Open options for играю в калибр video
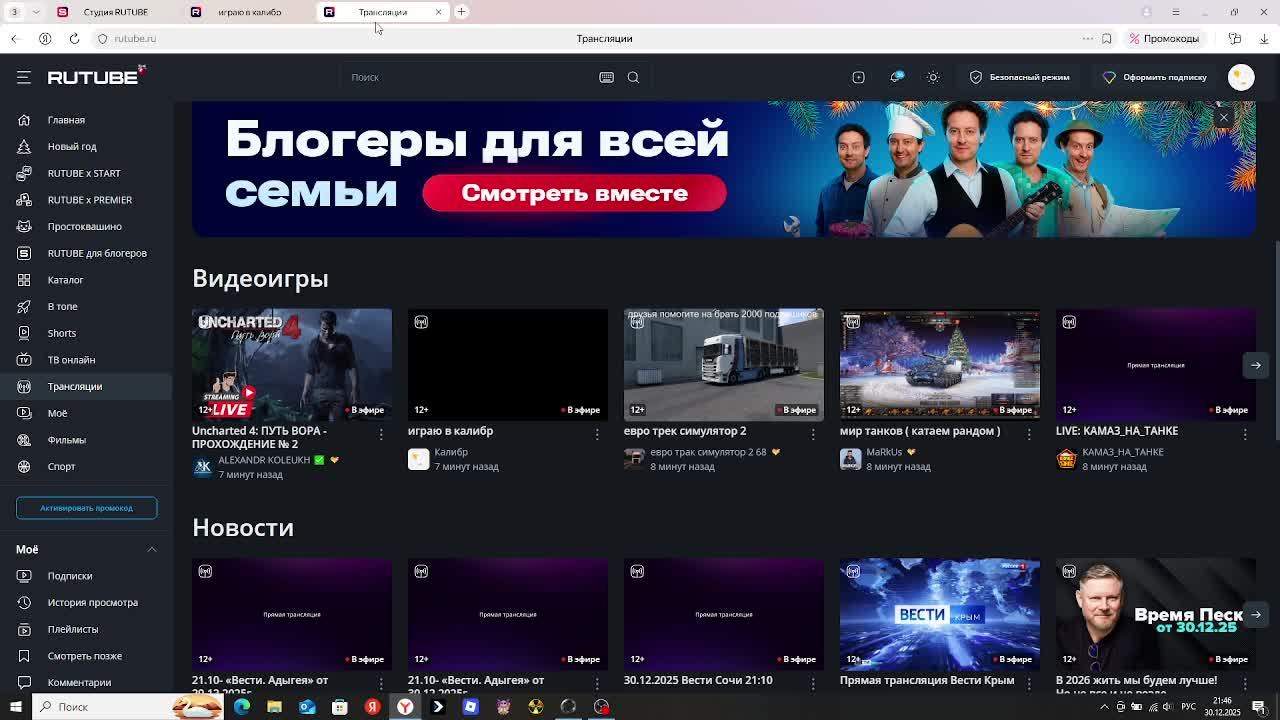1280x720 pixels. (x=597, y=434)
